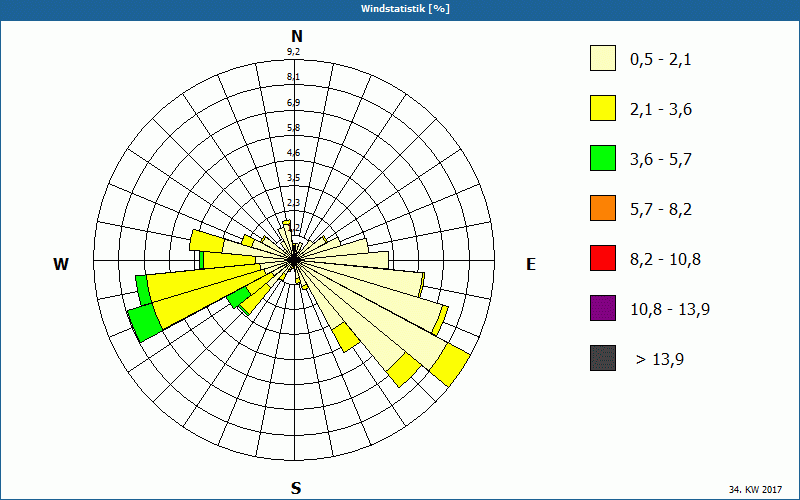Image resolution: width=800 pixels, height=500 pixels.
Task: Click the green 3,6 - 5,7 legend swatch
Action: 603,158
